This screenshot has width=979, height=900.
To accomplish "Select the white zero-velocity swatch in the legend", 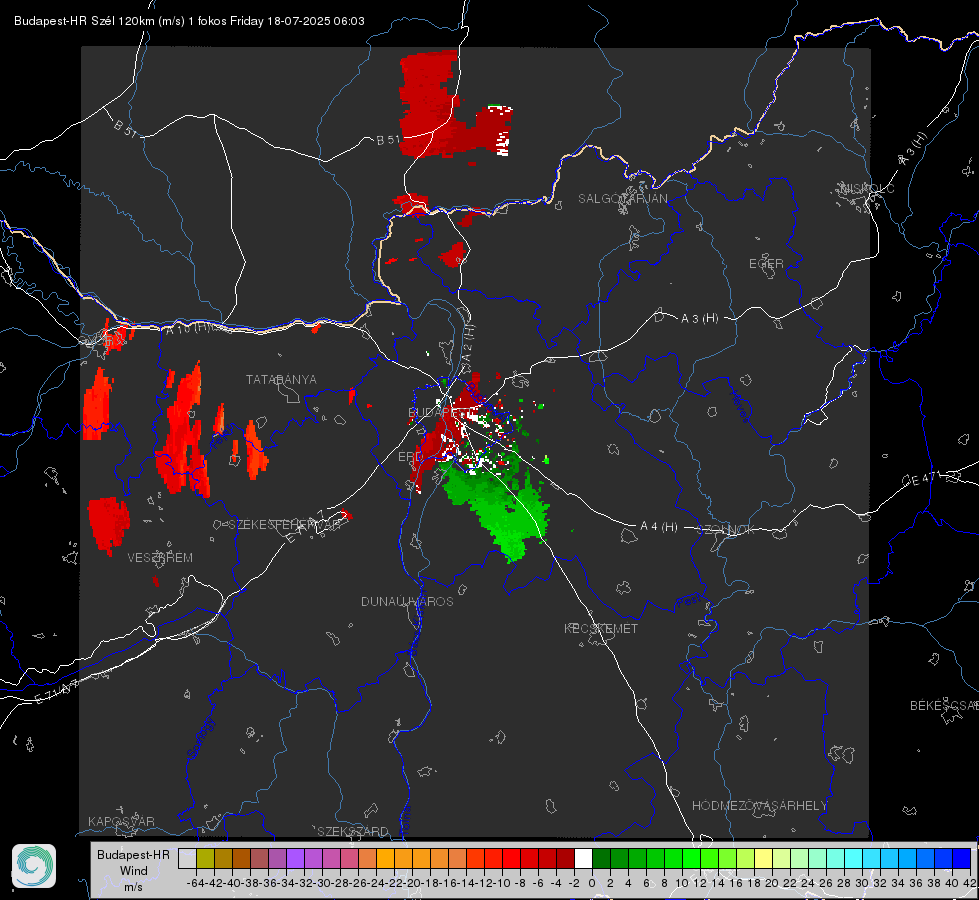I will 583,858.
